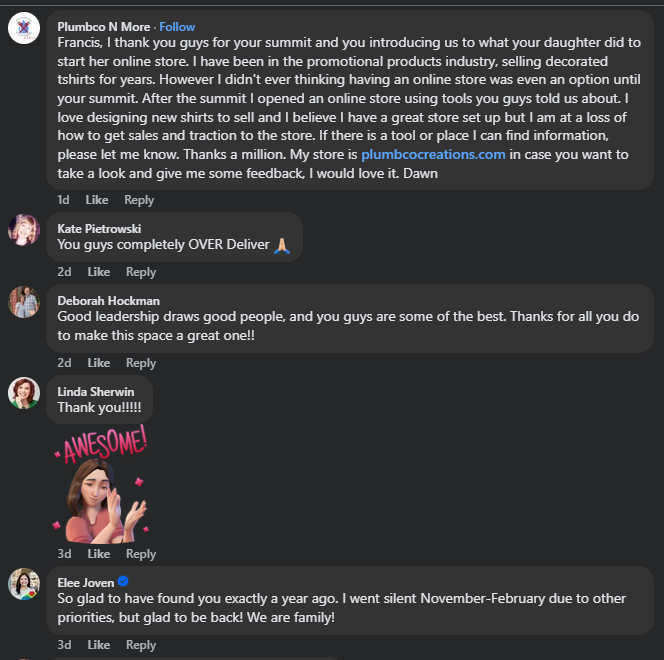Open Plumbco N More profile picture

pyautogui.click(x=24, y=28)
